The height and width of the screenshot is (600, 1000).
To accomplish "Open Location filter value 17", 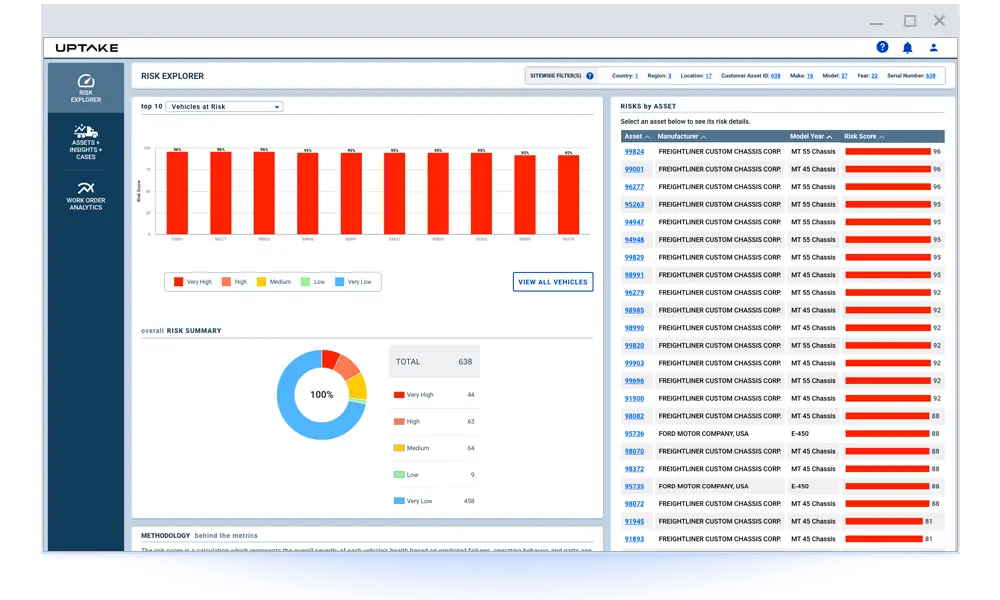I will coord(708,76).
